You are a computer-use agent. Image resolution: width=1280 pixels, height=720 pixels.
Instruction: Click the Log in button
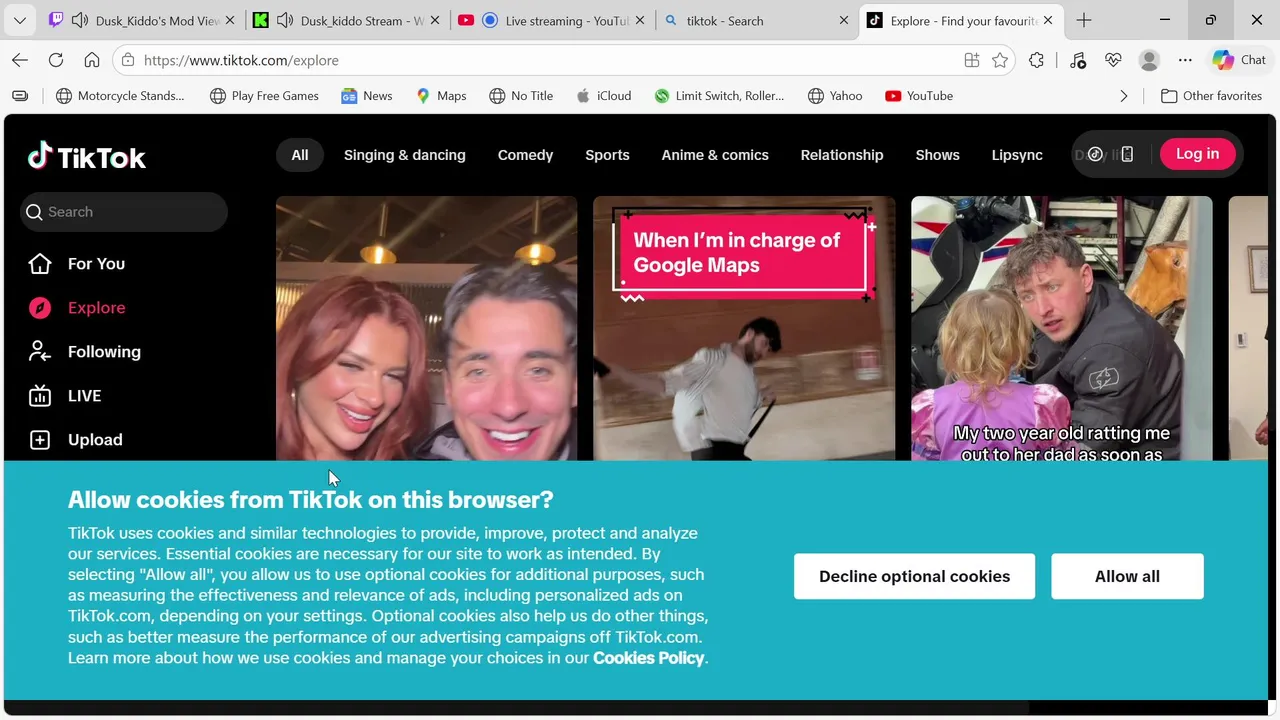[x=1197, y=154]
